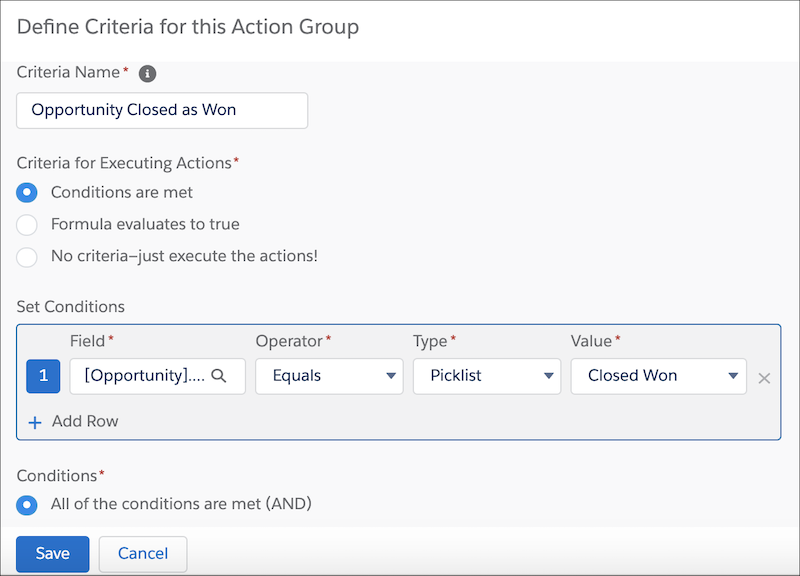
Task: Click the Cancel button
Action: [x=143, y=554]
